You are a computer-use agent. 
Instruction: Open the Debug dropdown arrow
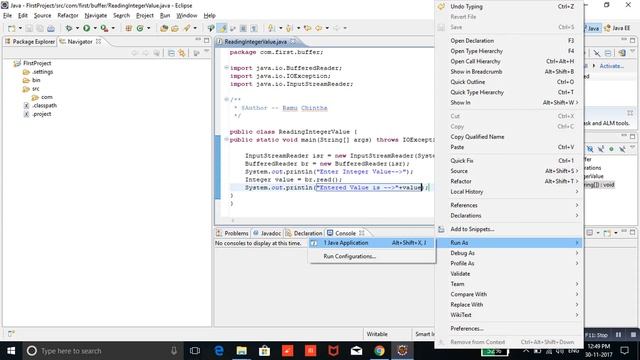[77, 28]
